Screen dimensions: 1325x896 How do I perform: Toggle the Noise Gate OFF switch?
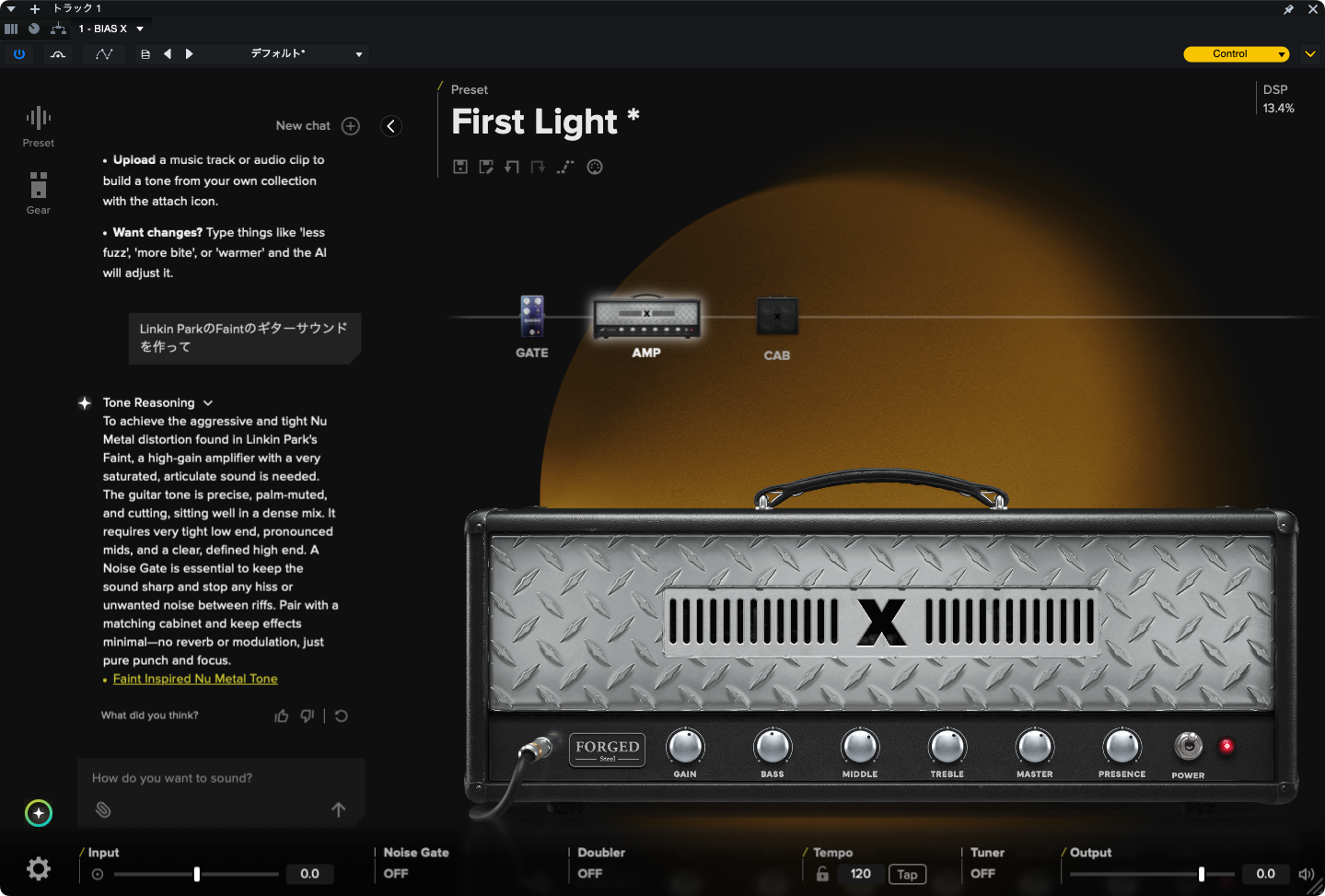coord(396,873)
